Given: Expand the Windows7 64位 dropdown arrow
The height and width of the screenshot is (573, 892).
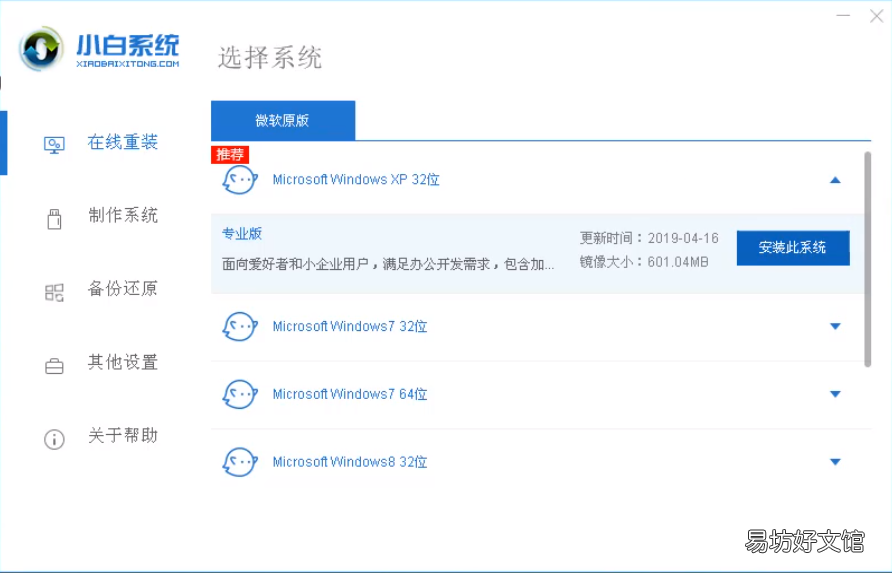Looking at the screenshot, I should [835, 394].
